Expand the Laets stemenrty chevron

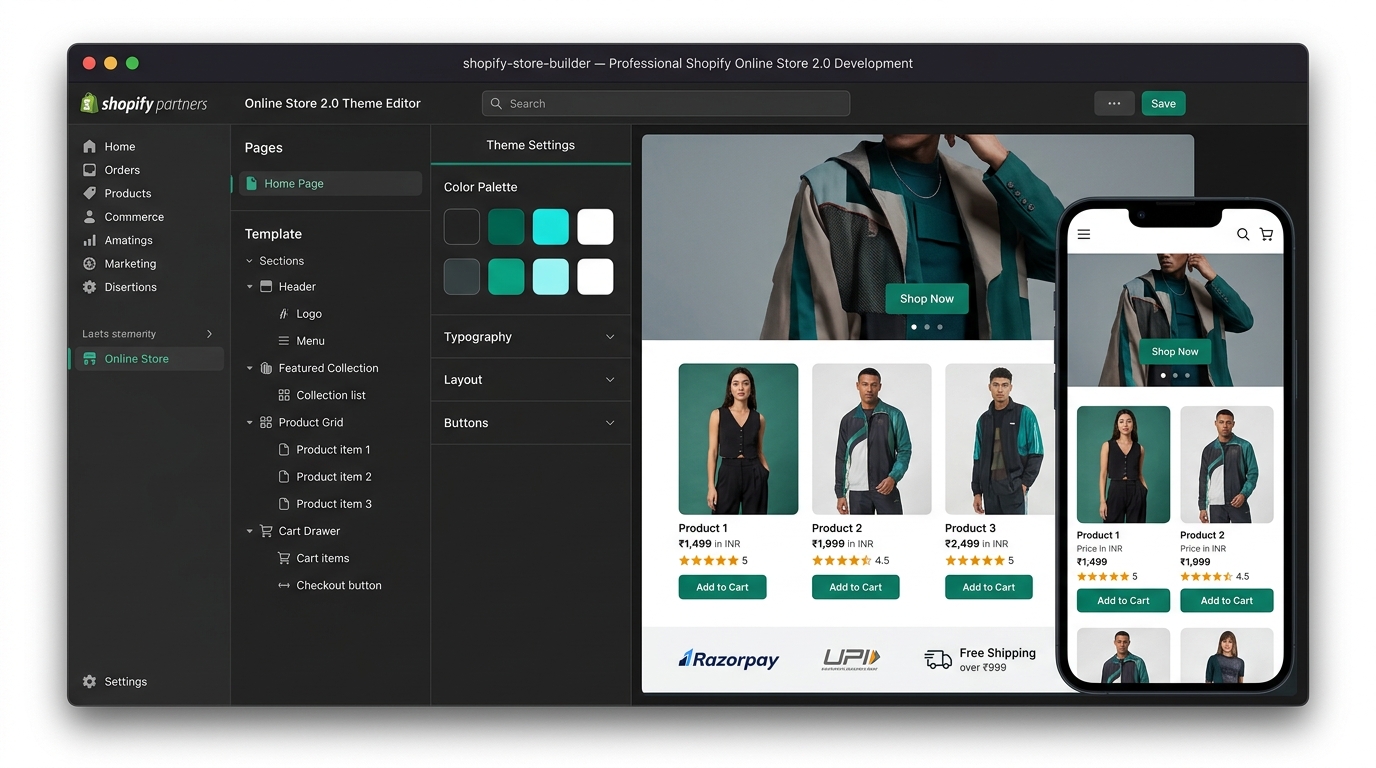tap(209, 334)
